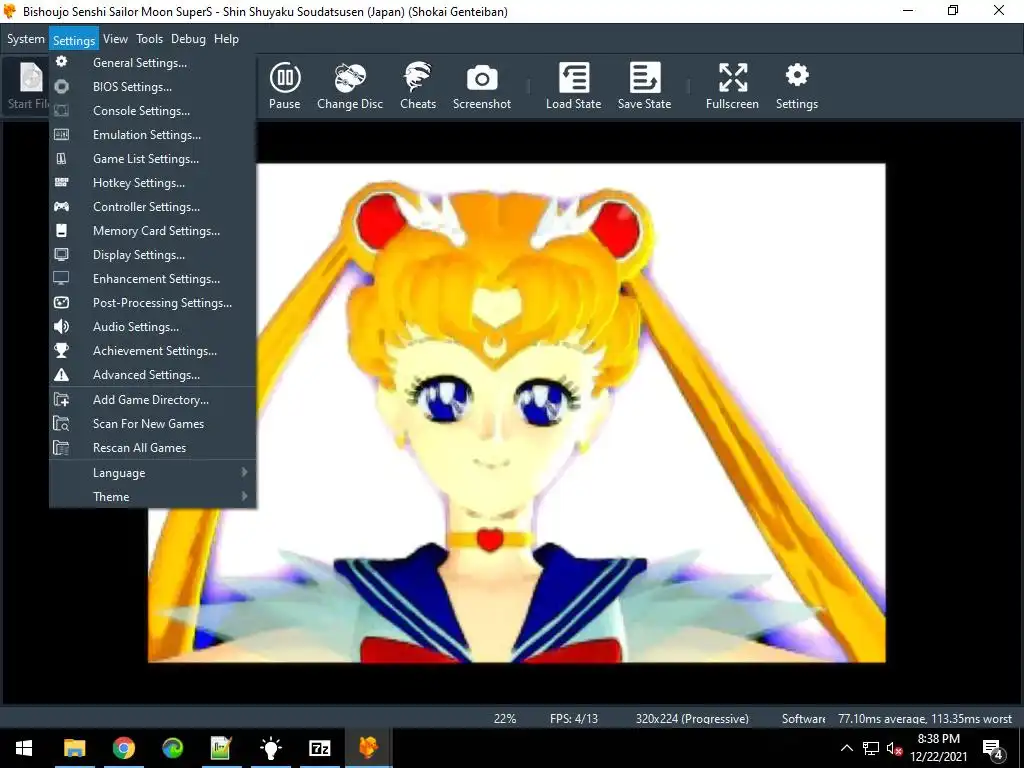Click the 320x224 (Progressive) status text

[692, 718]
